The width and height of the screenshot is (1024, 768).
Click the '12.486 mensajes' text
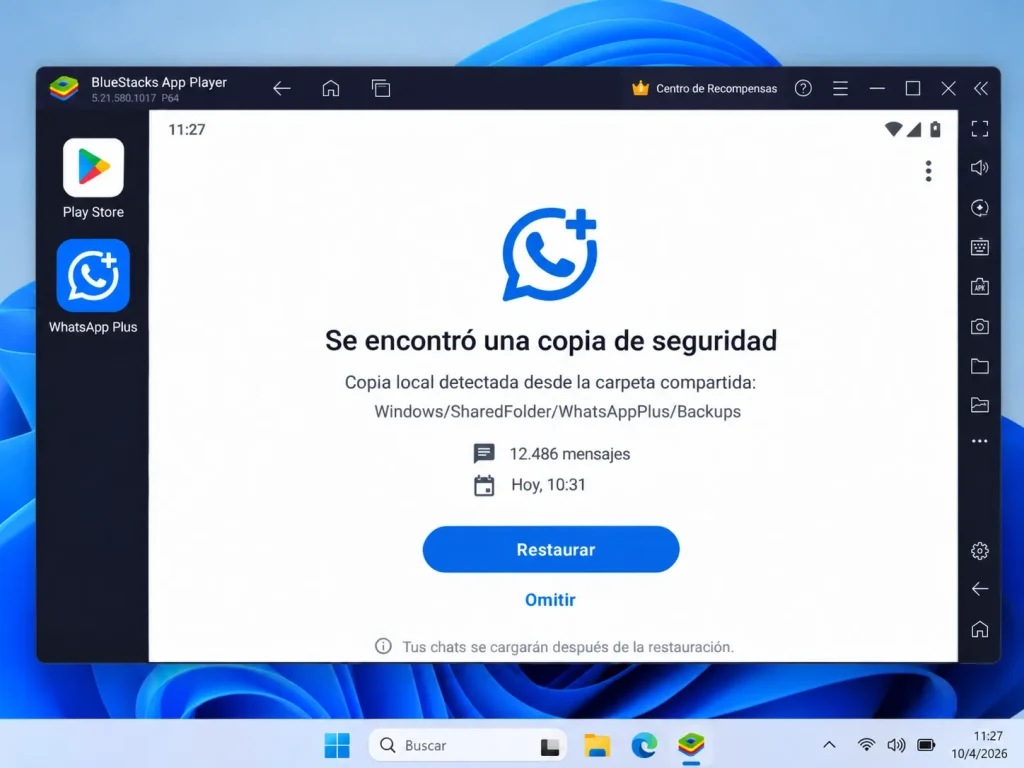click(x=569, y=454)
